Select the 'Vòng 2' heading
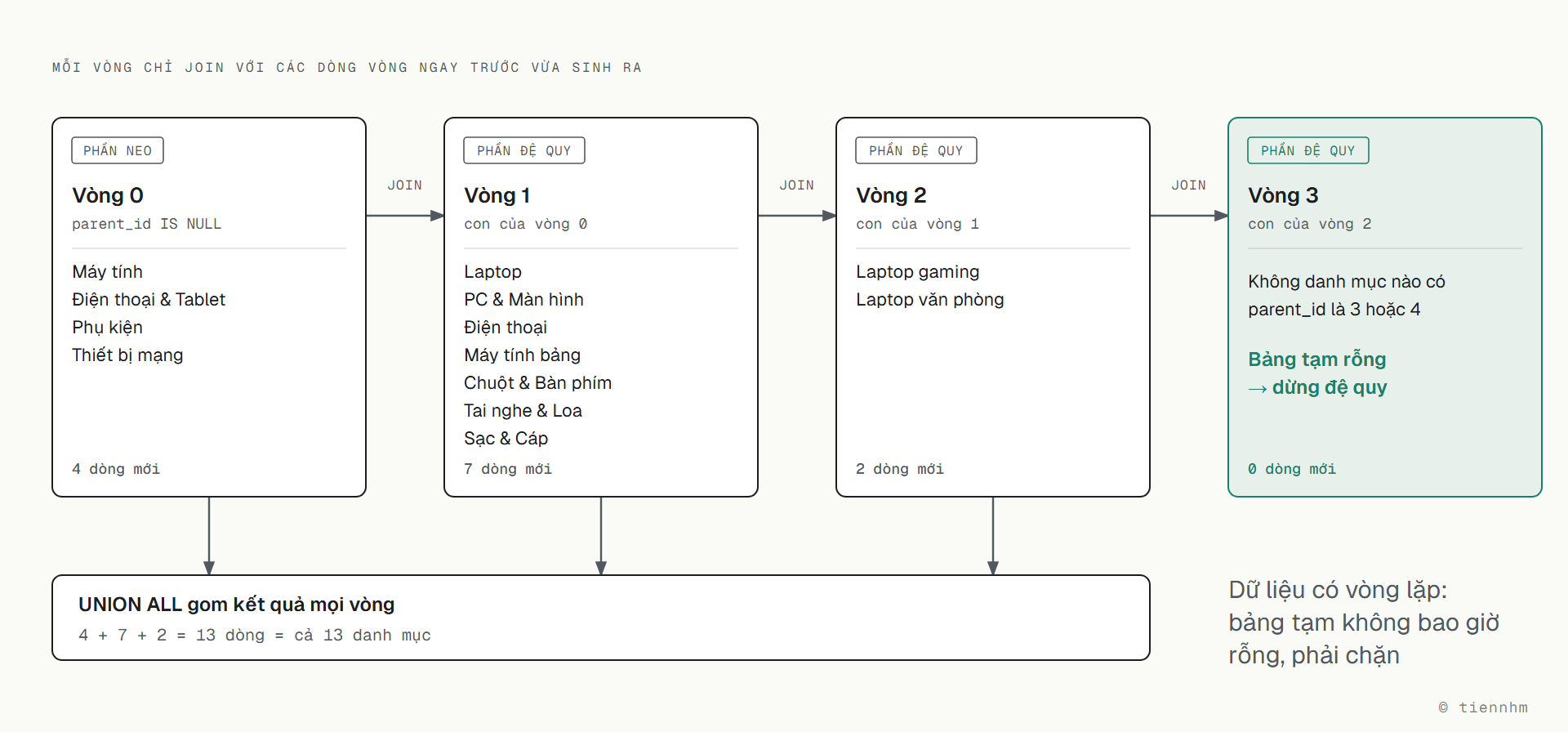Screen dimensions: 1568x732 [891, 195]
